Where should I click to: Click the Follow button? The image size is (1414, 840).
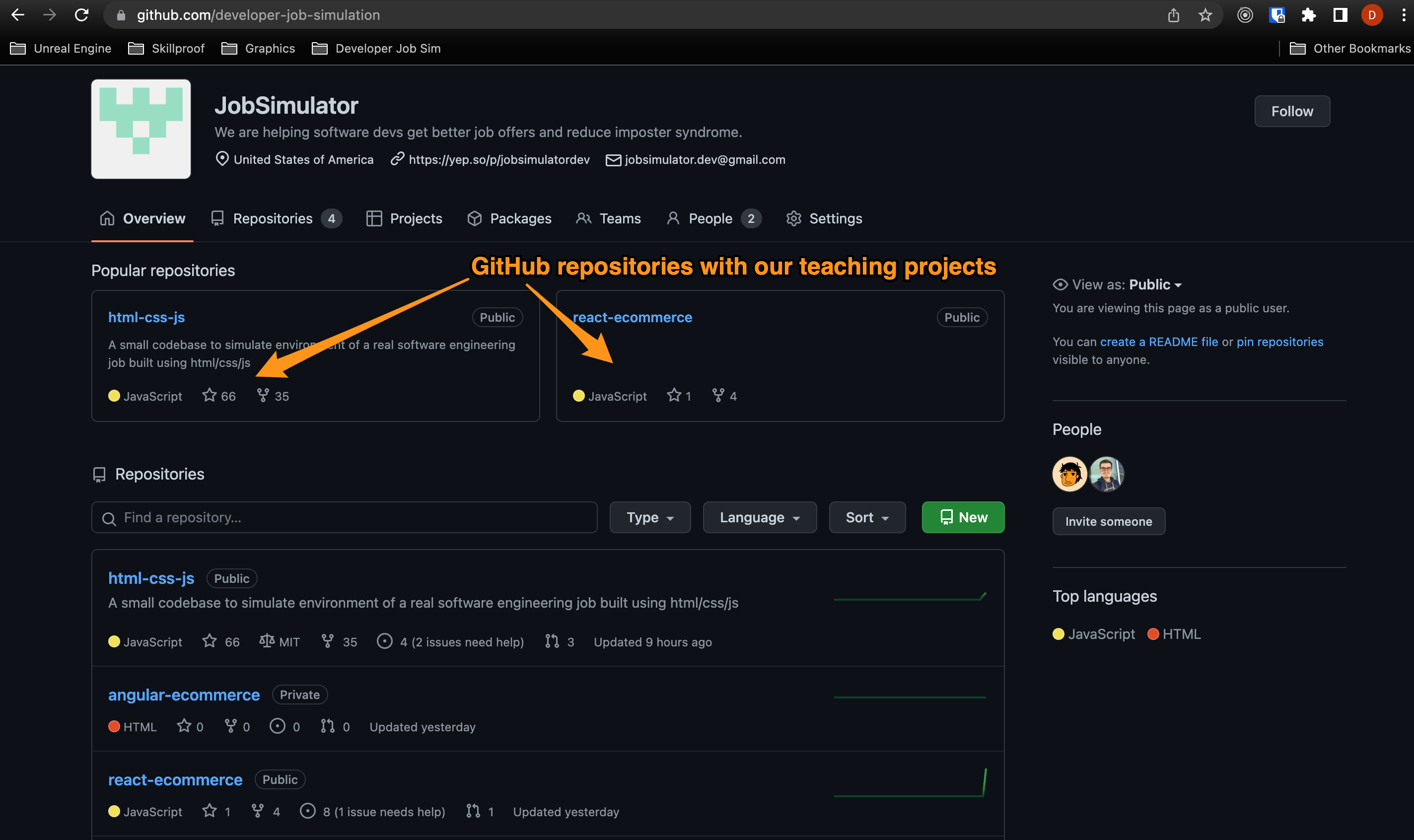[1292, 111]
